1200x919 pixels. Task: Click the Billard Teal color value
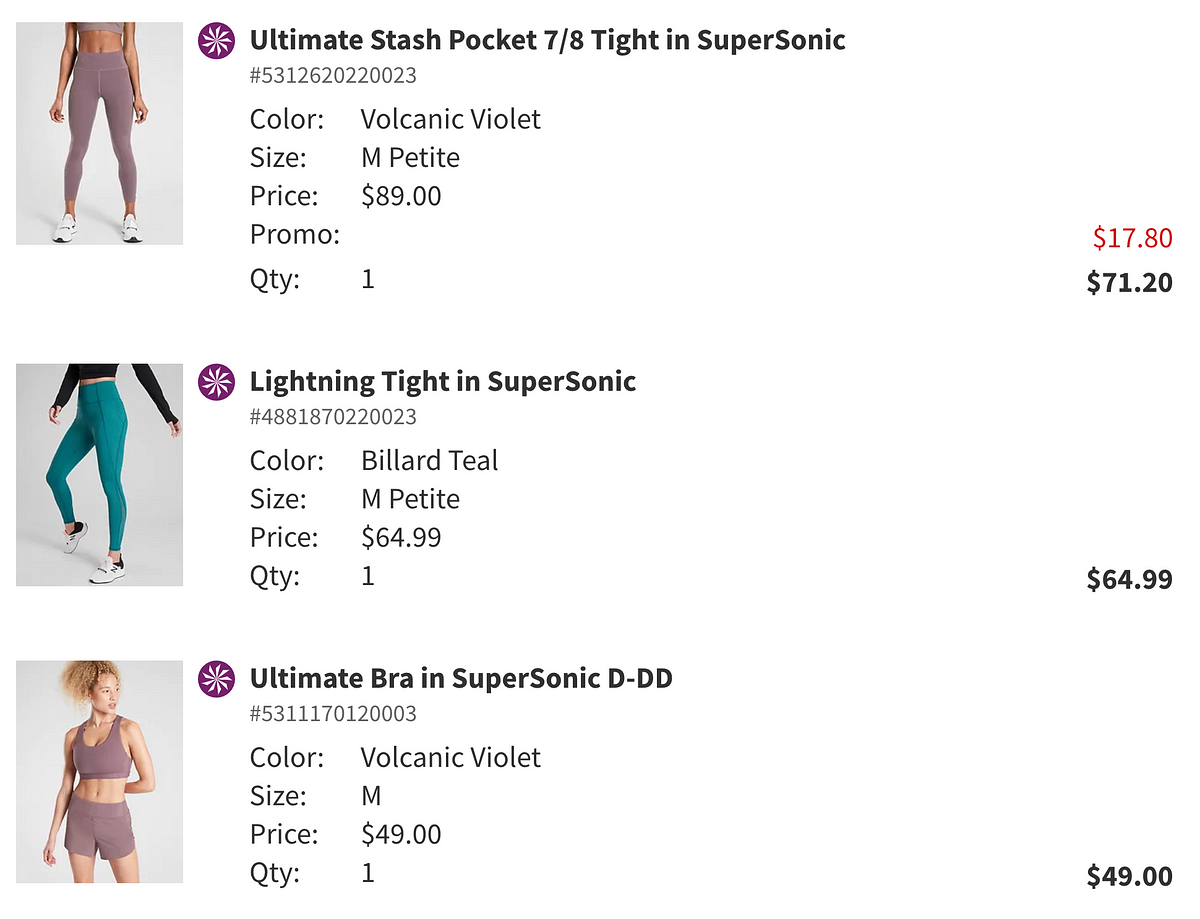[x=429, y=461]
